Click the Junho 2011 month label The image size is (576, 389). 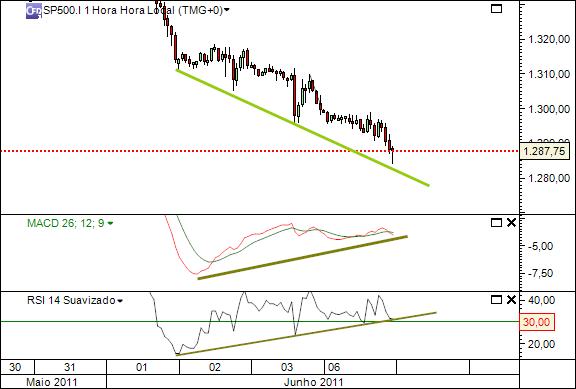pyautogui.click(x=313, y=382)
